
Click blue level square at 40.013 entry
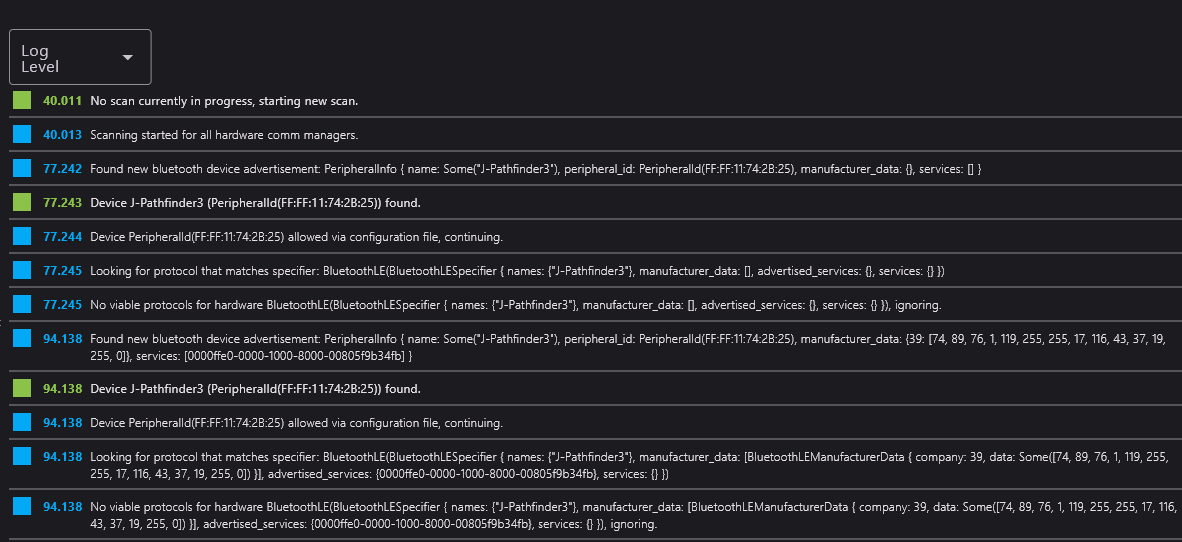(x=22, y=134)
